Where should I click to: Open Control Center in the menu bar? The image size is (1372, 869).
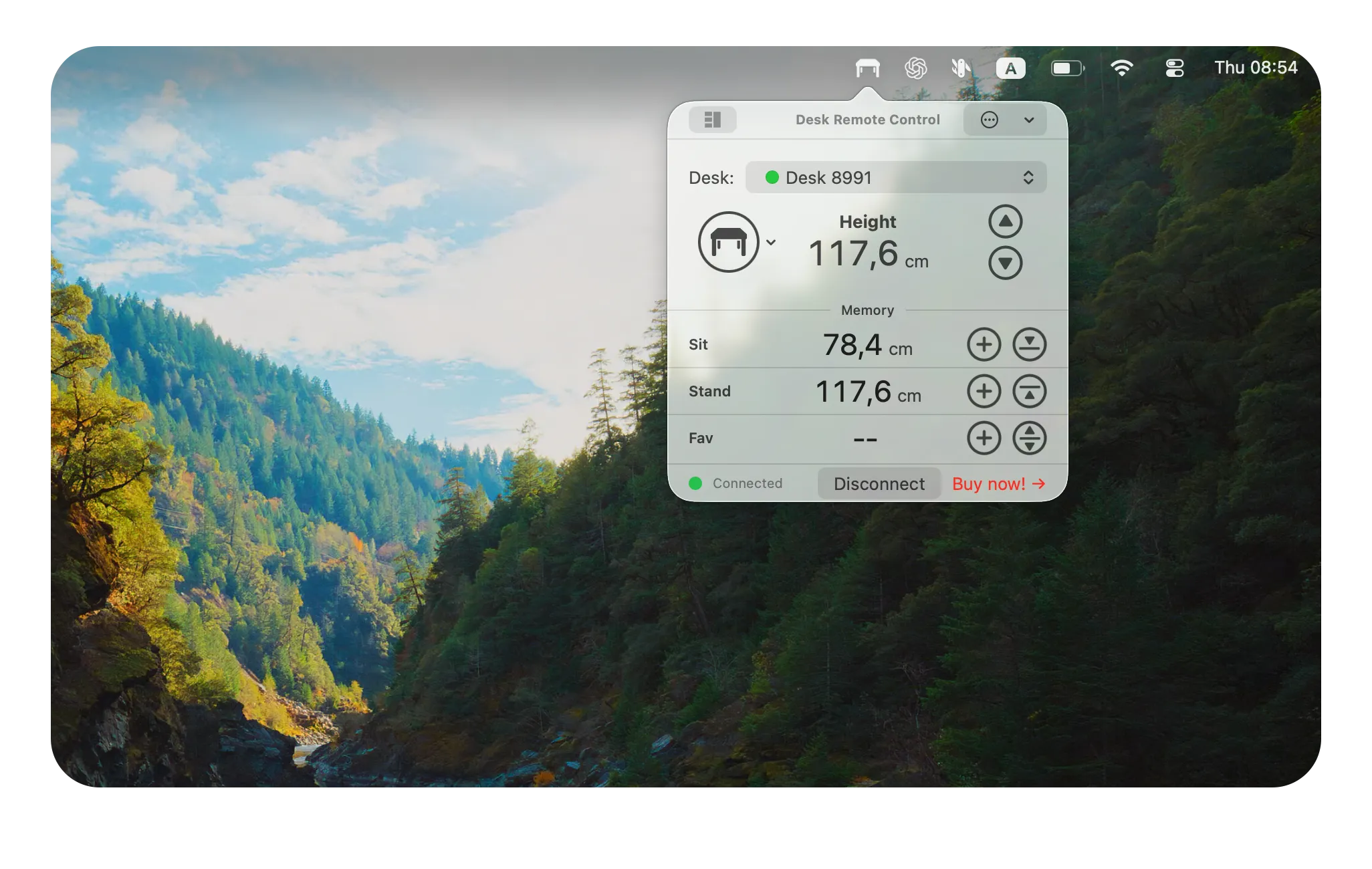(1175, 68)
